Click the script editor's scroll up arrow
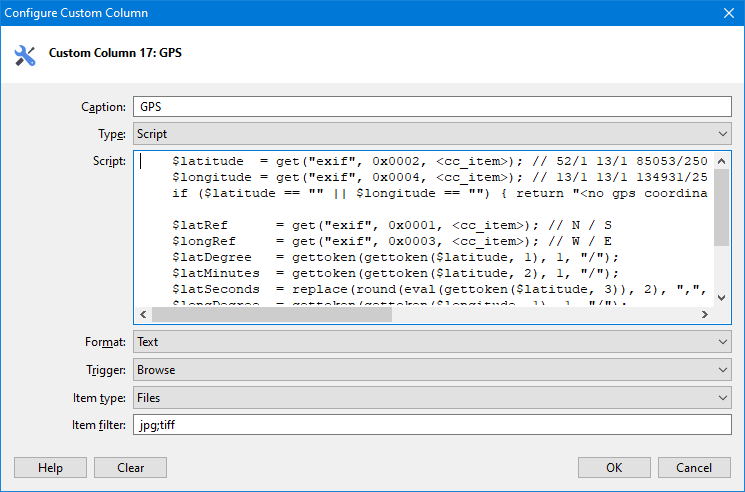This screenshot has height=492, width=745. tap(721, 161)
